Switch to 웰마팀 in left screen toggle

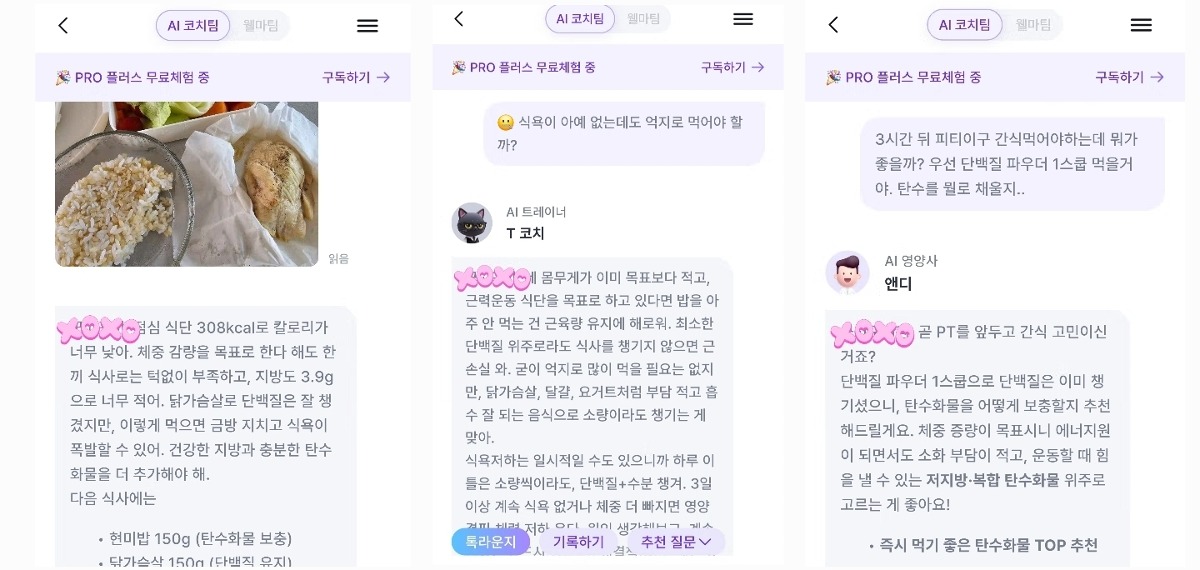(260, 26)
